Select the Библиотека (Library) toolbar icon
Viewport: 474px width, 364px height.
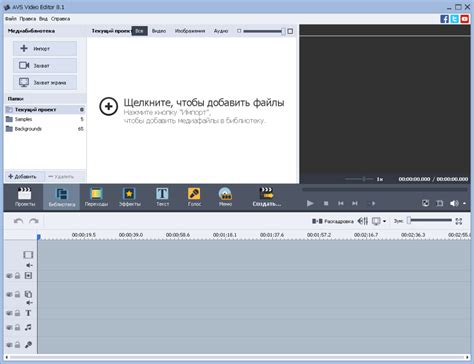coord(62,197)
